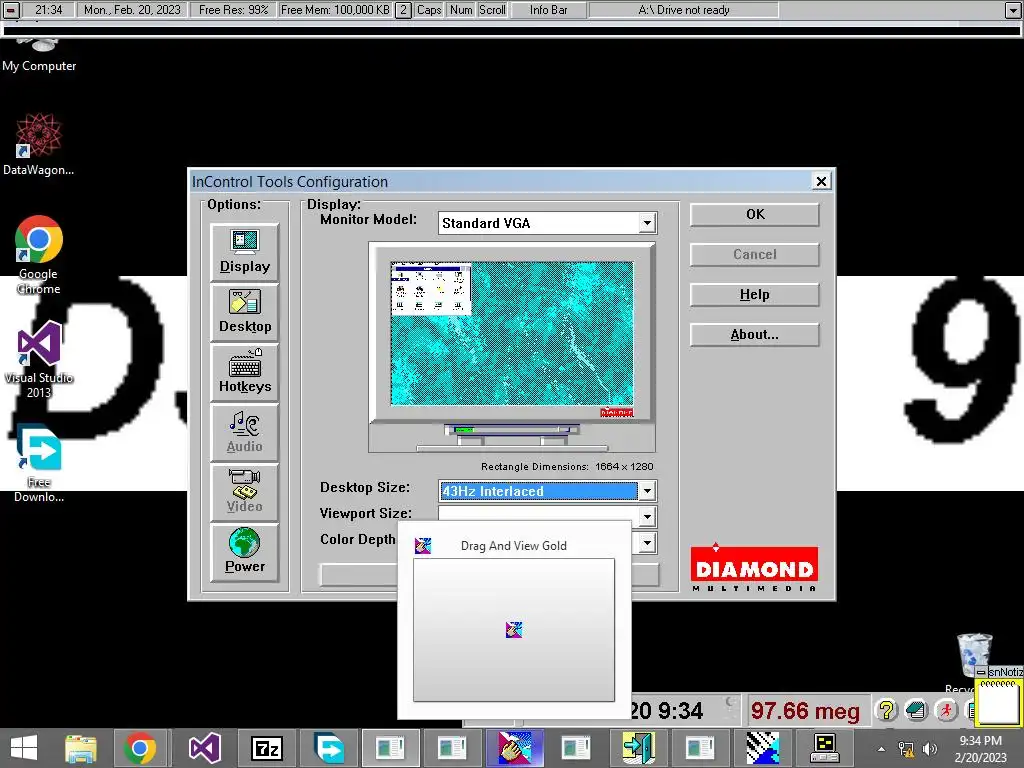This screenshot has width=1024, height=768.
Task: Click the yellow snNotiz note window
Action: [x=999, y=696]
